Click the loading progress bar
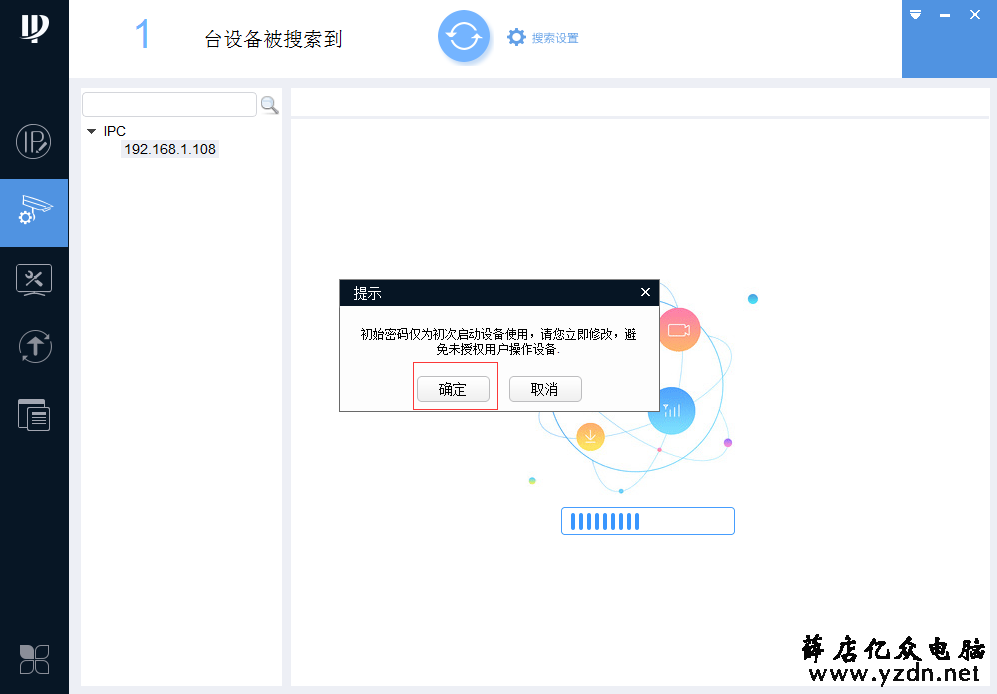Screen dimensions: 997x694 (648, 521)
